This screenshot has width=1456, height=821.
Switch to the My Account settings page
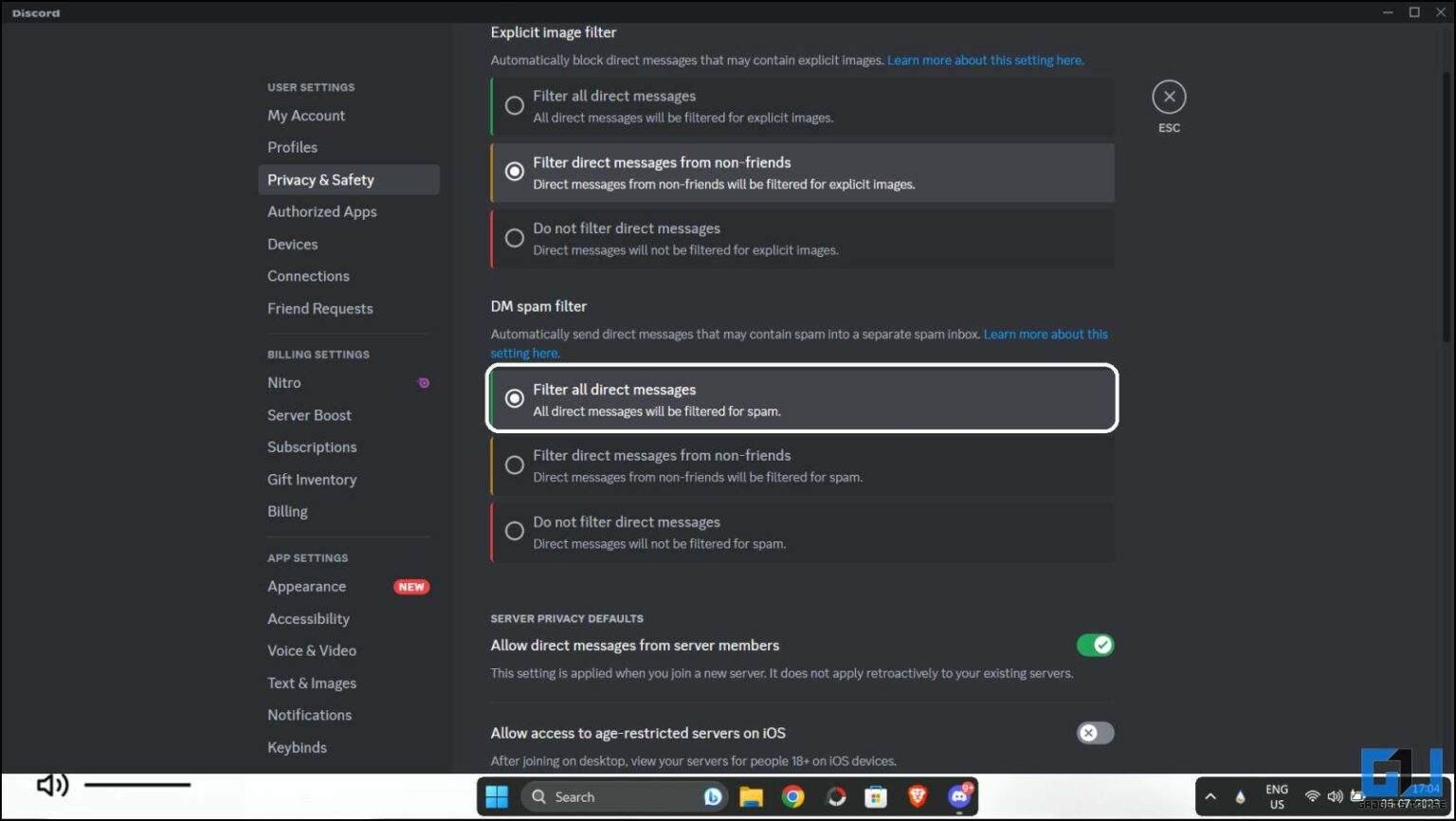point(305,115)
